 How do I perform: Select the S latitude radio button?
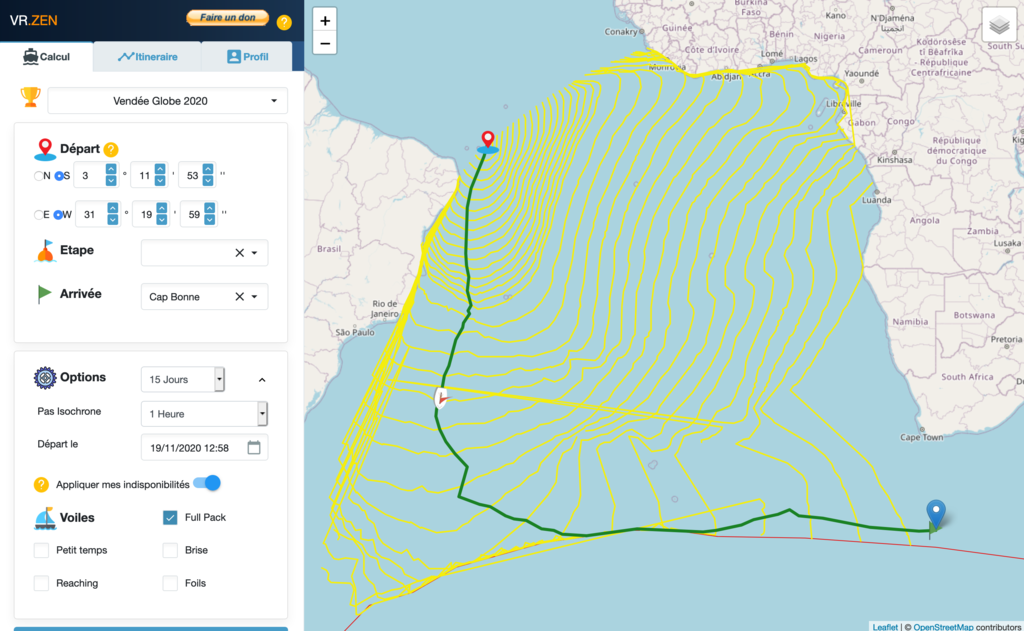tap(59, 176)
